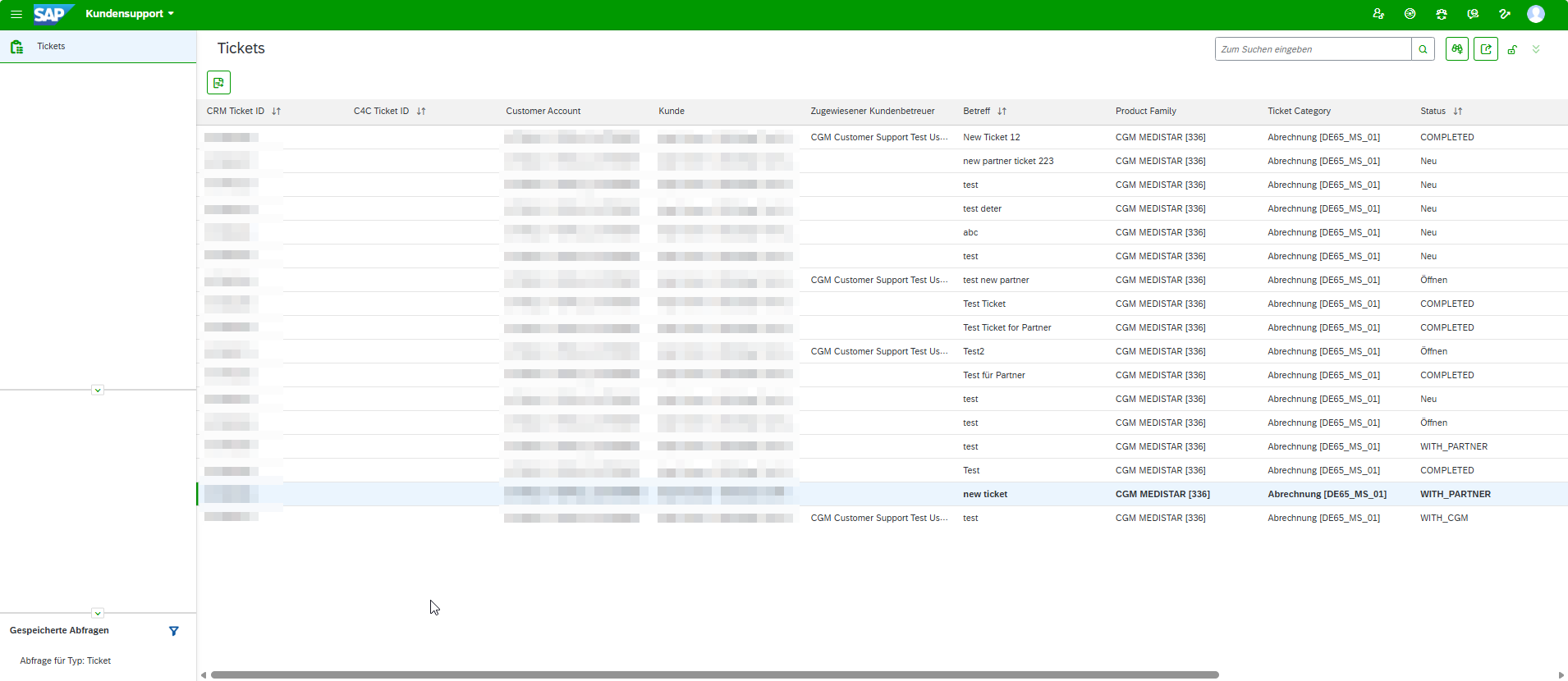Focus the 'Zum Suchen eingeben' search field

[x=1313, y=49]
